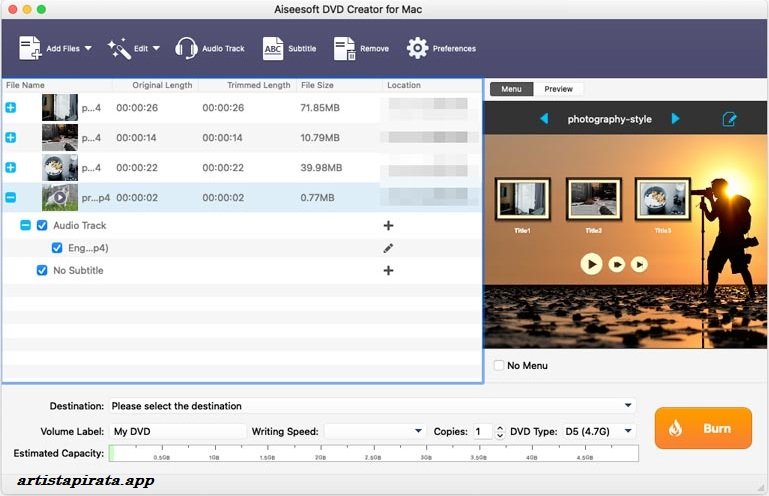This screenshot has height=496, width=769.
Task: Click the Copies number field
Action: 483,431
